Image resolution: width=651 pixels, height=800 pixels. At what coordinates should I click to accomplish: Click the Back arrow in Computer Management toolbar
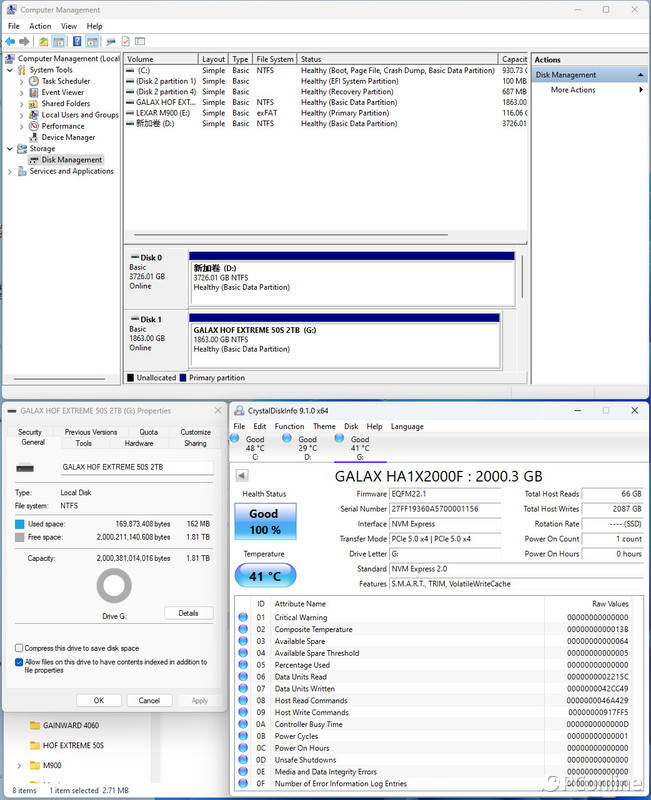(10, 41)
